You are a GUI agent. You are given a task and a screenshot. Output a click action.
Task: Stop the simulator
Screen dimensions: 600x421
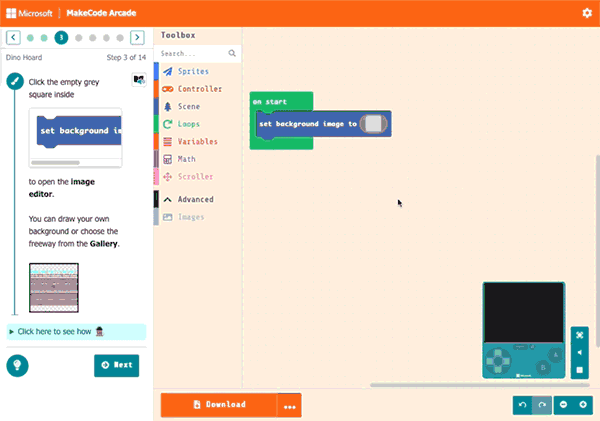[x=580, y=370]
